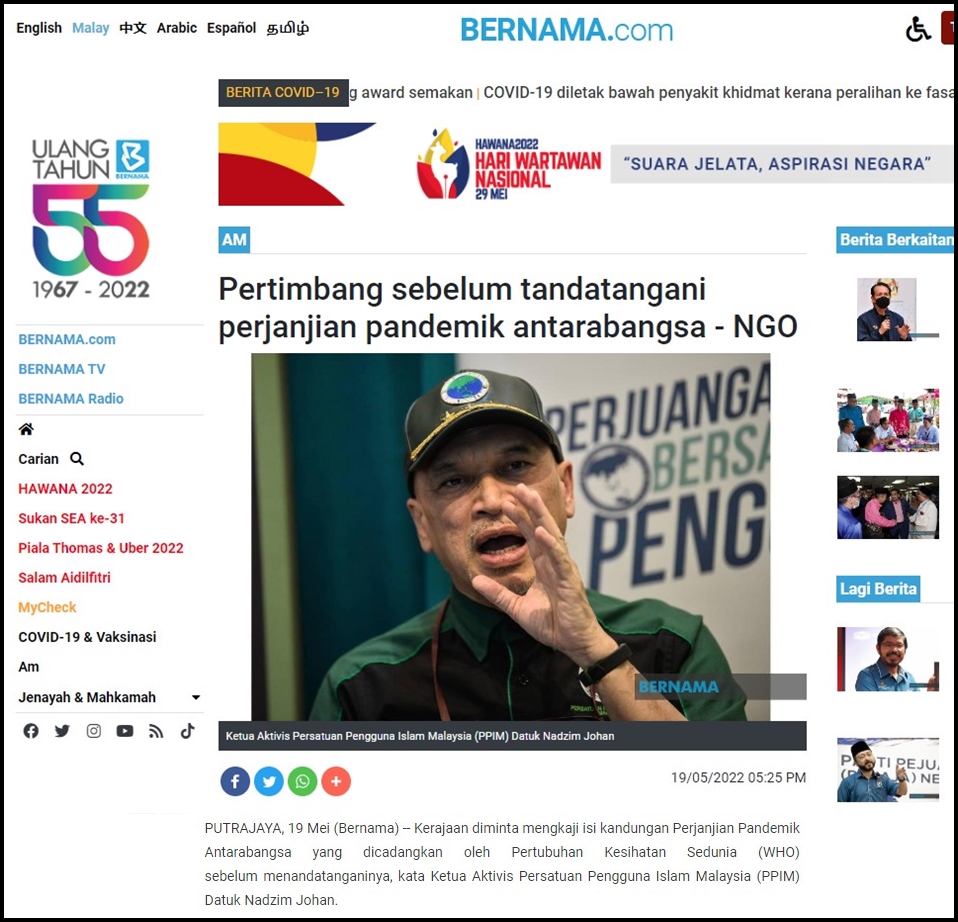The image size is (958, 922).
Task: Open accessibility wheelchair icon
Action: 918,29
